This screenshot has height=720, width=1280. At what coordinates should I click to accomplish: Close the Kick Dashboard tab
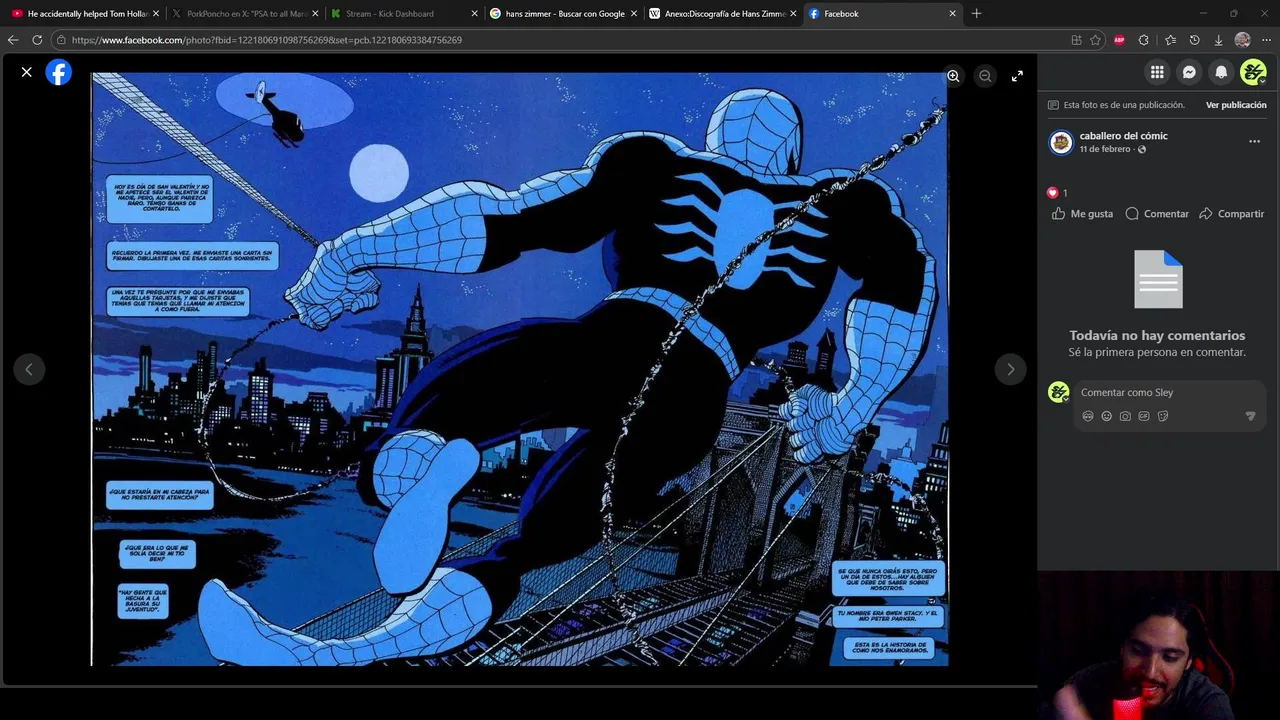[474, 14]
